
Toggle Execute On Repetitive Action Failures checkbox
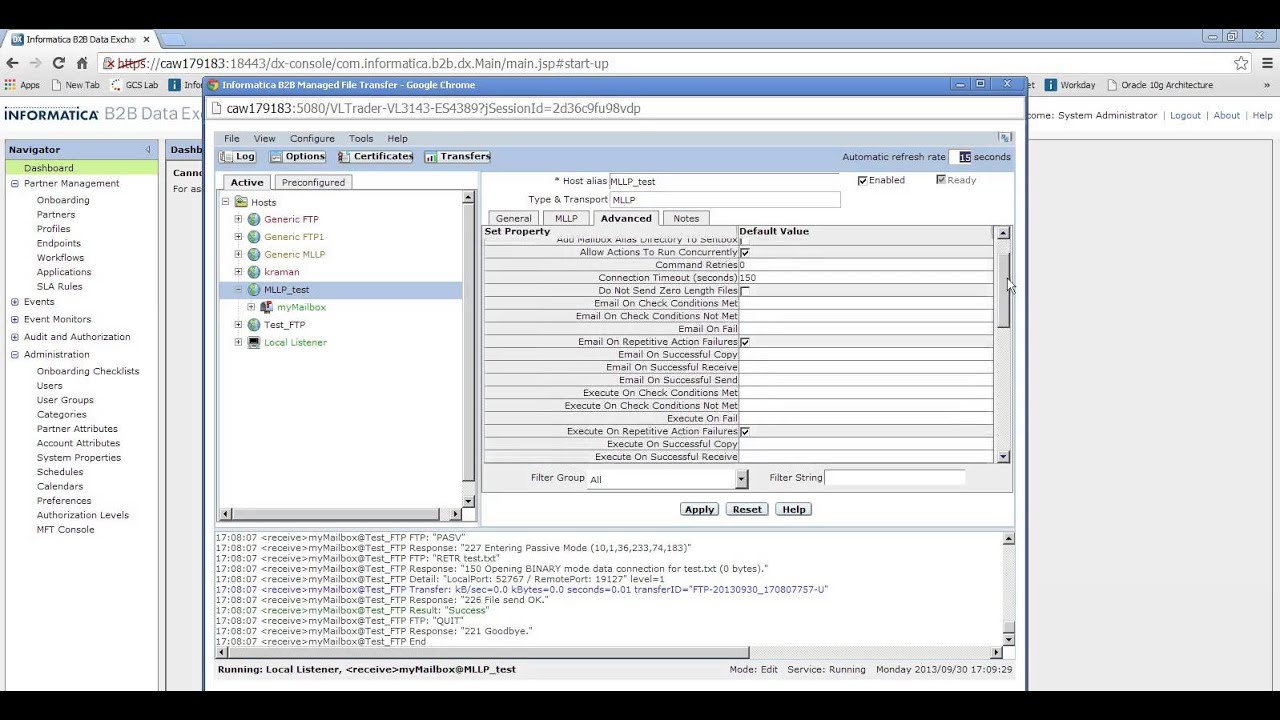tap(745, 432)
